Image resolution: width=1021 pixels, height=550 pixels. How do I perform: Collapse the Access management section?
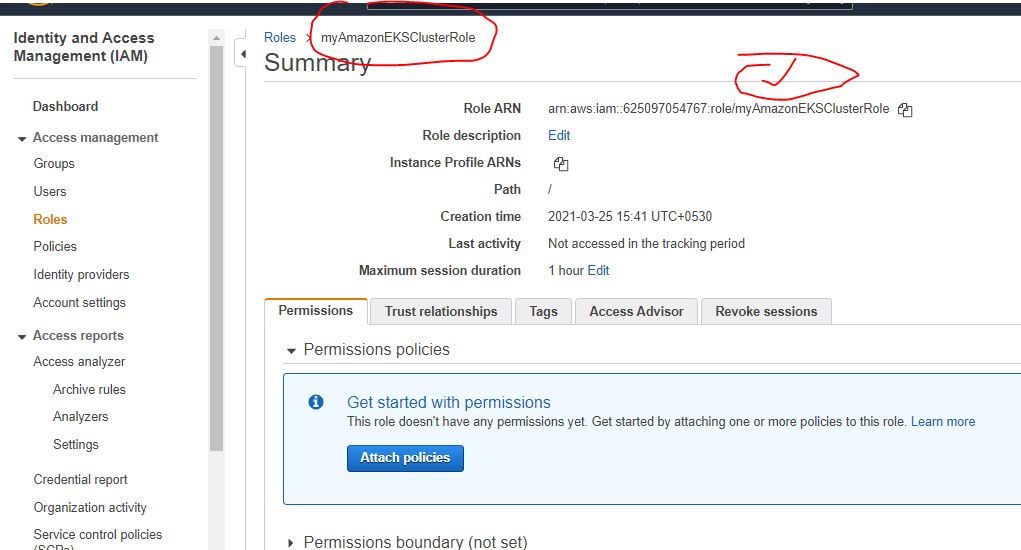[x=22, y=138]
